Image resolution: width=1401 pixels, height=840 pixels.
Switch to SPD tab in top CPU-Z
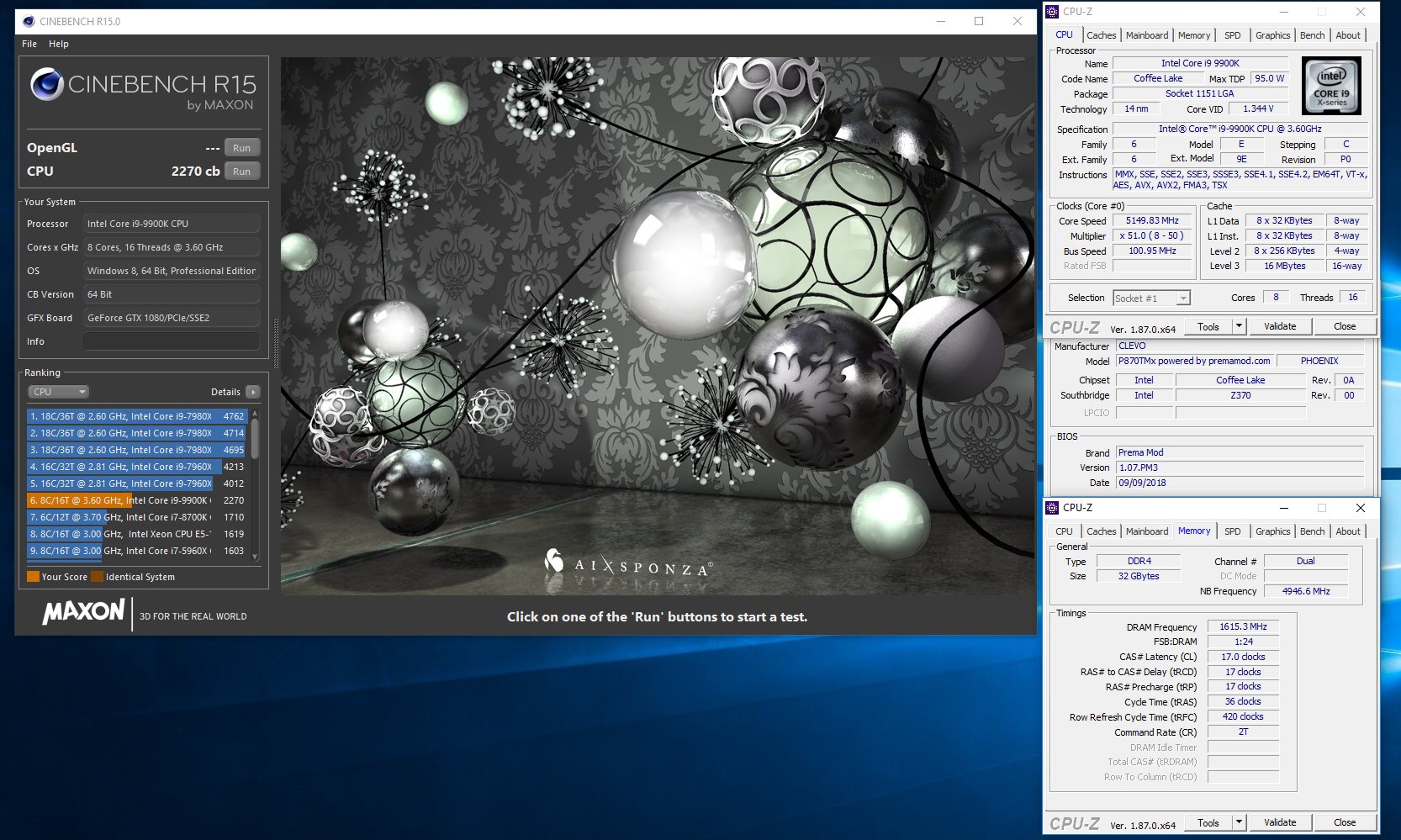(1233, 35)
